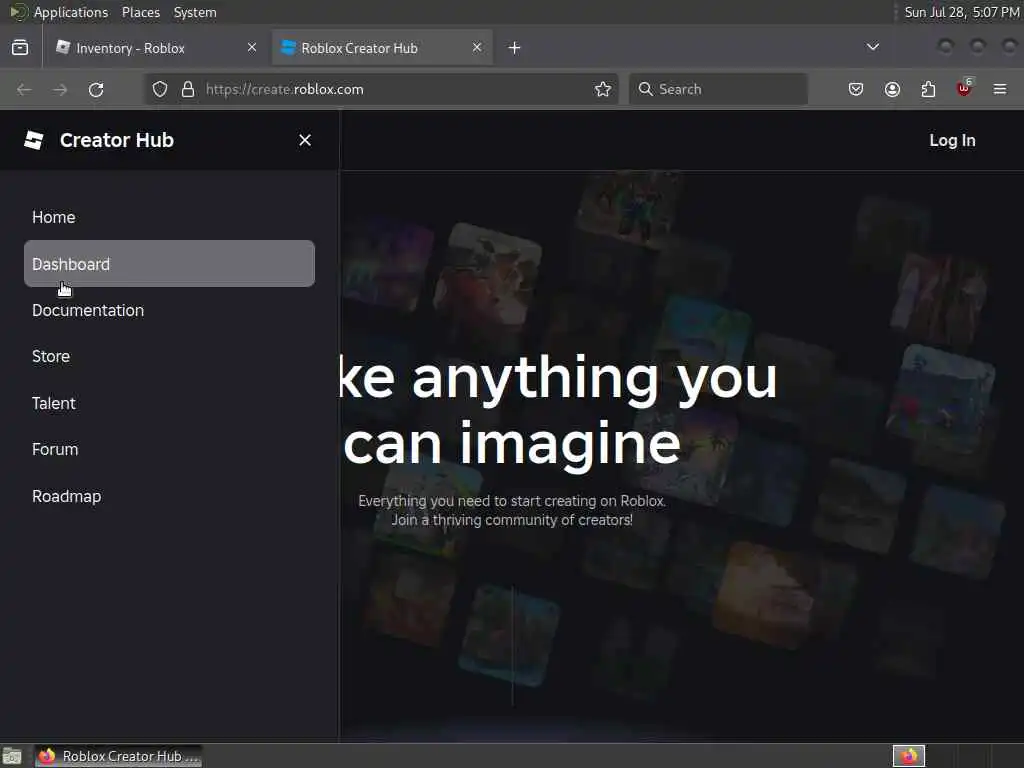
Task: Close the Creator Hub side menu
Action: 305,140
